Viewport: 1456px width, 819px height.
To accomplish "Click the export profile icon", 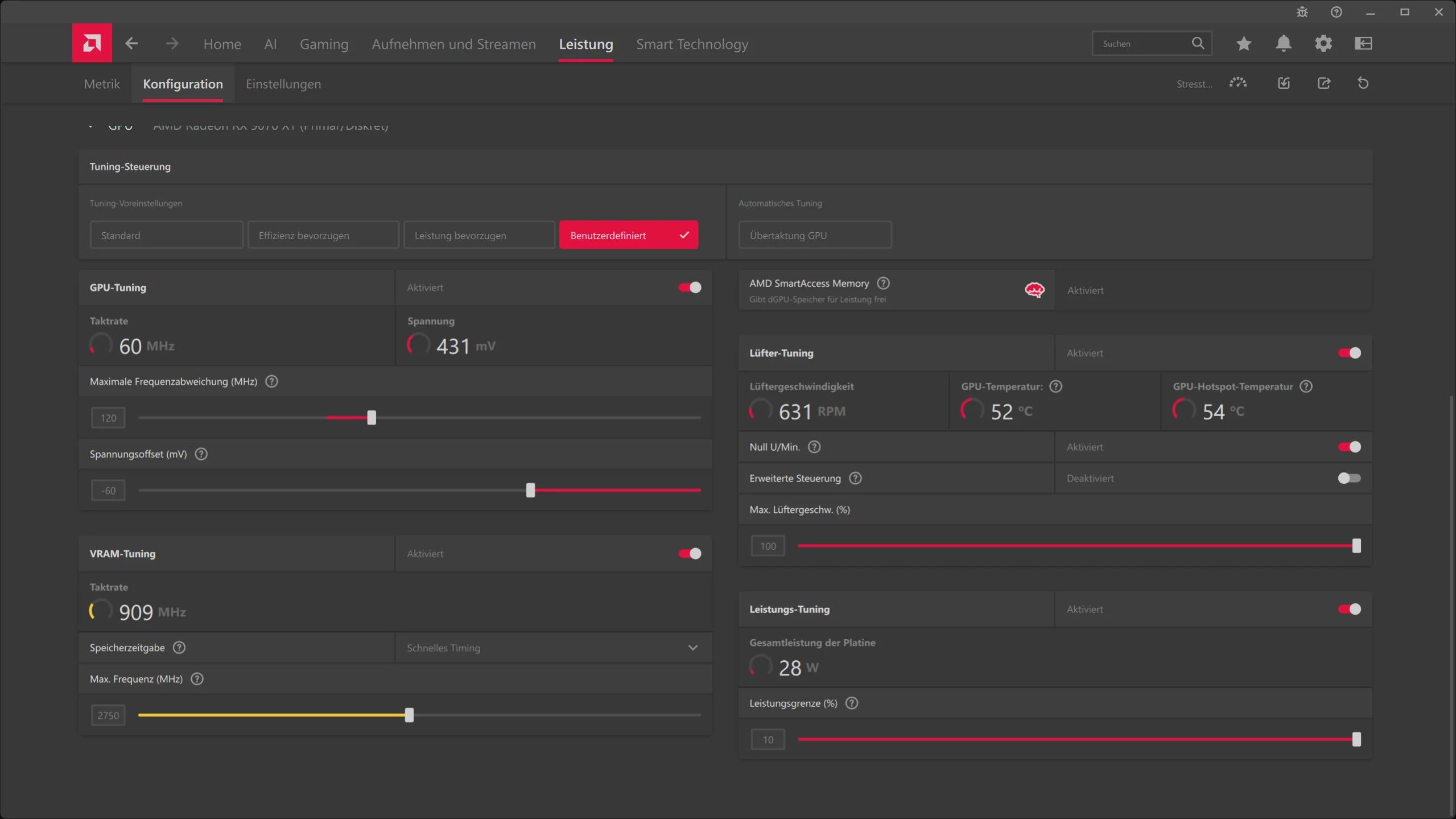I will (x=1324, y=83).
